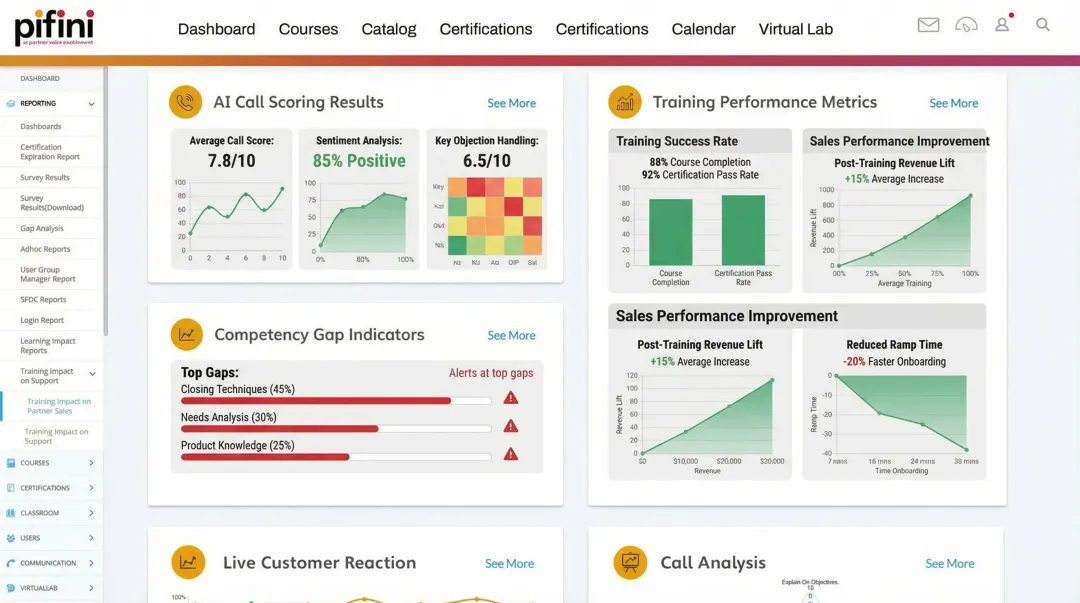Expand the CERTIFICATIONS sidebar section
This screenshot has width=1080, height=603.
pyautogui.click(x=45, y=488)
